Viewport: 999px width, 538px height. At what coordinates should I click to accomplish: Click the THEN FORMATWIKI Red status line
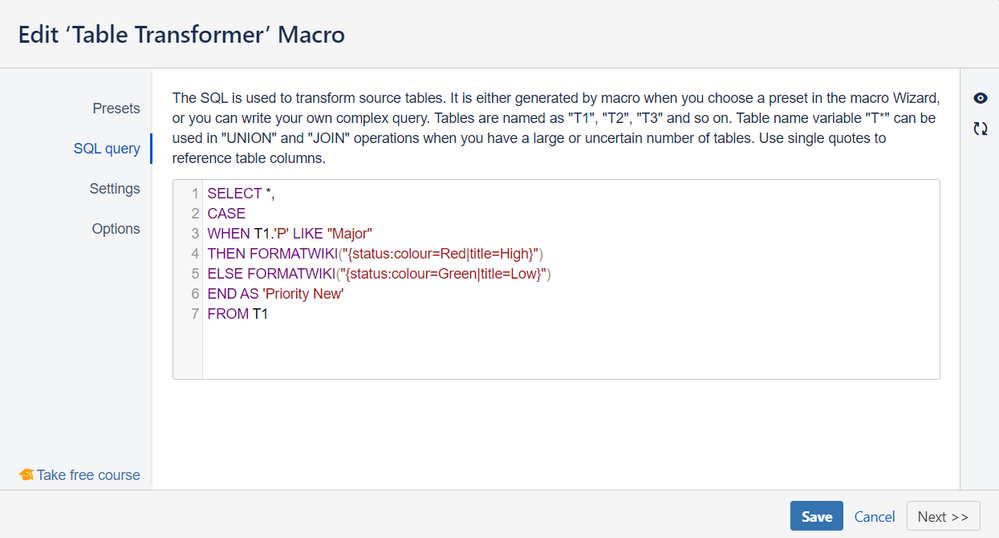tap(375, 253)
